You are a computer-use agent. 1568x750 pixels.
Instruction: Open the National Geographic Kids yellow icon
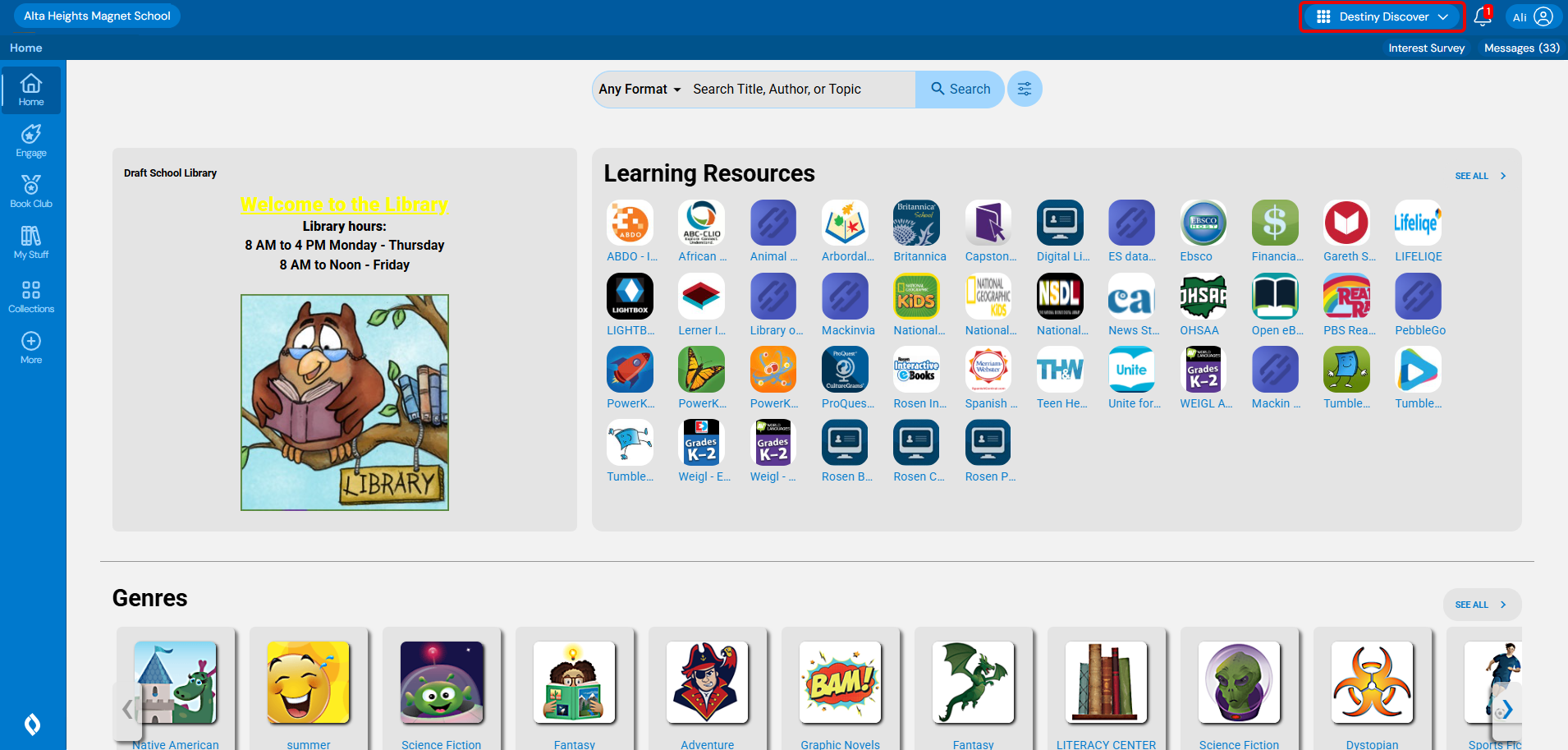pyautogui.click(x=916, y=297)
